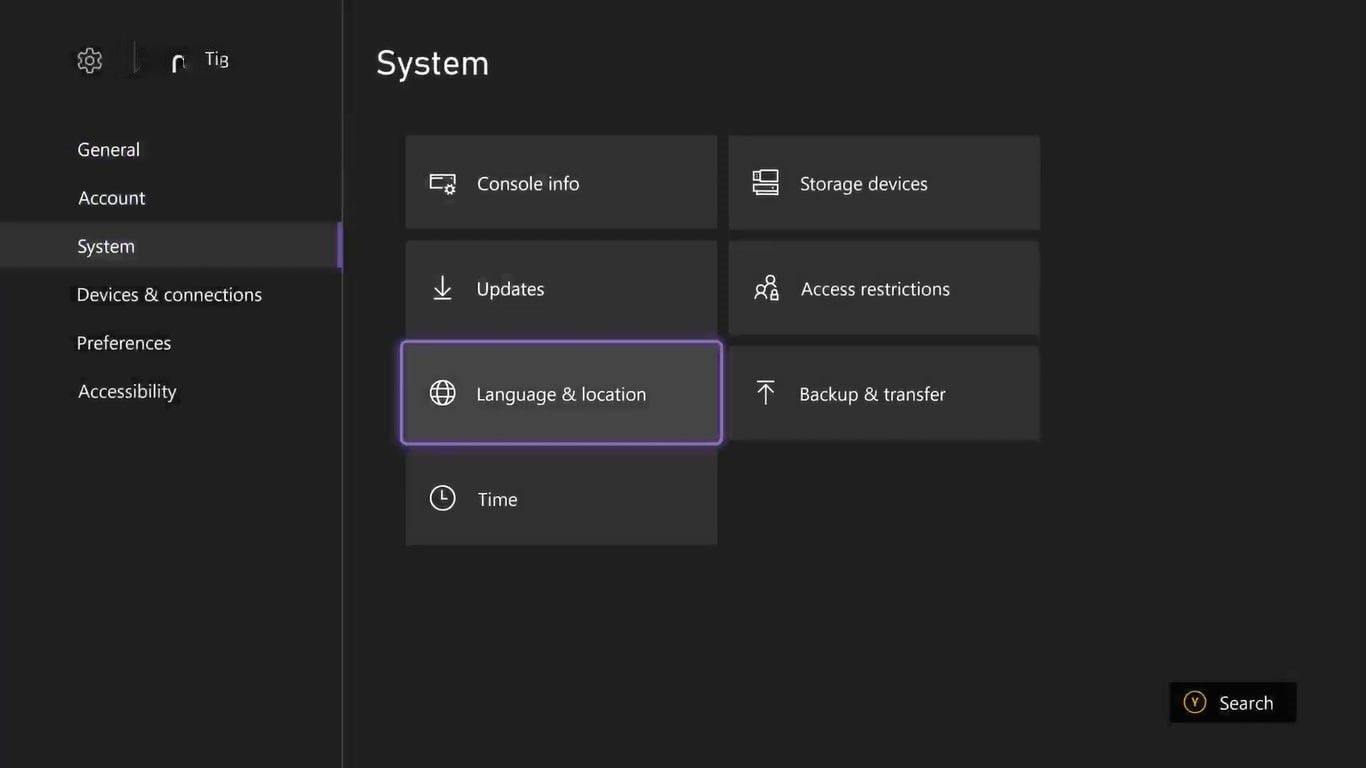Screen dimensions: 1366x768
Task: Click the Backup & transfer upload icon
Action: pyautogui.click(x=765, y=393)
